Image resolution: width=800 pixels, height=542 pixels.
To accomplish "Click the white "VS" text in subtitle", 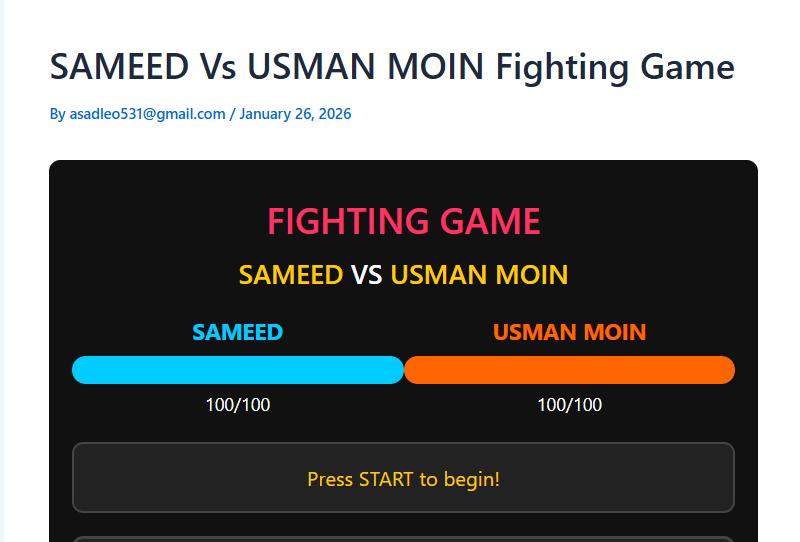I will pyautogui.click(x=366, y=274).
